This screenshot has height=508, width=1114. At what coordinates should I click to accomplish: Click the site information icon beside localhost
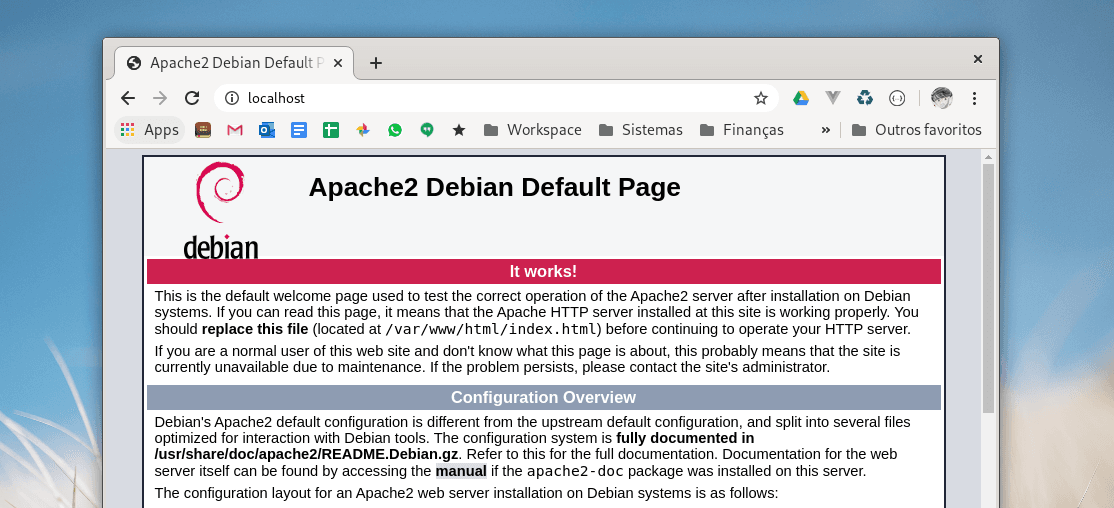click(x=232, y=98)
